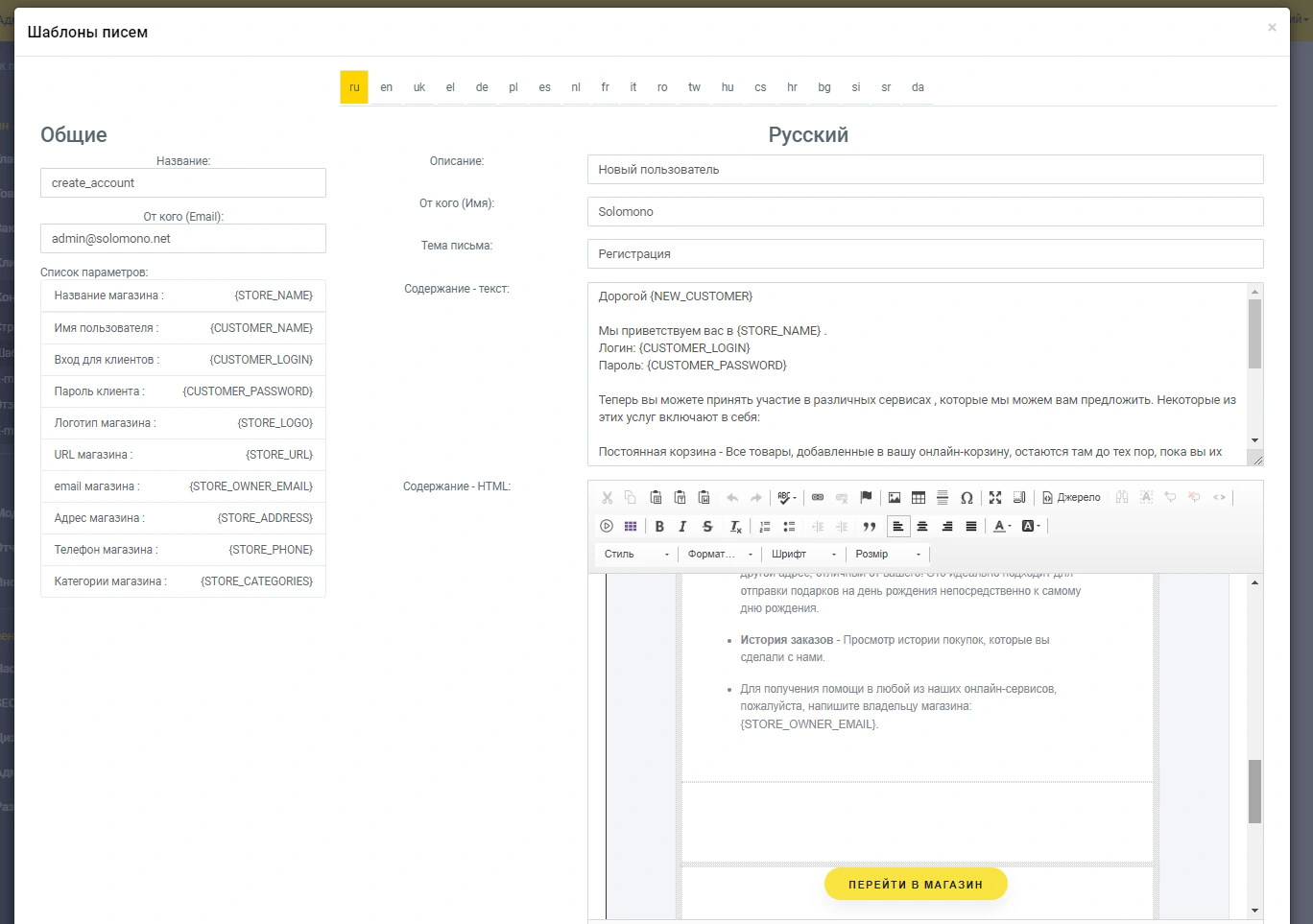Open the text color picker
Viewport: 1313px width, 924px height.
(x=1002, y=526)
